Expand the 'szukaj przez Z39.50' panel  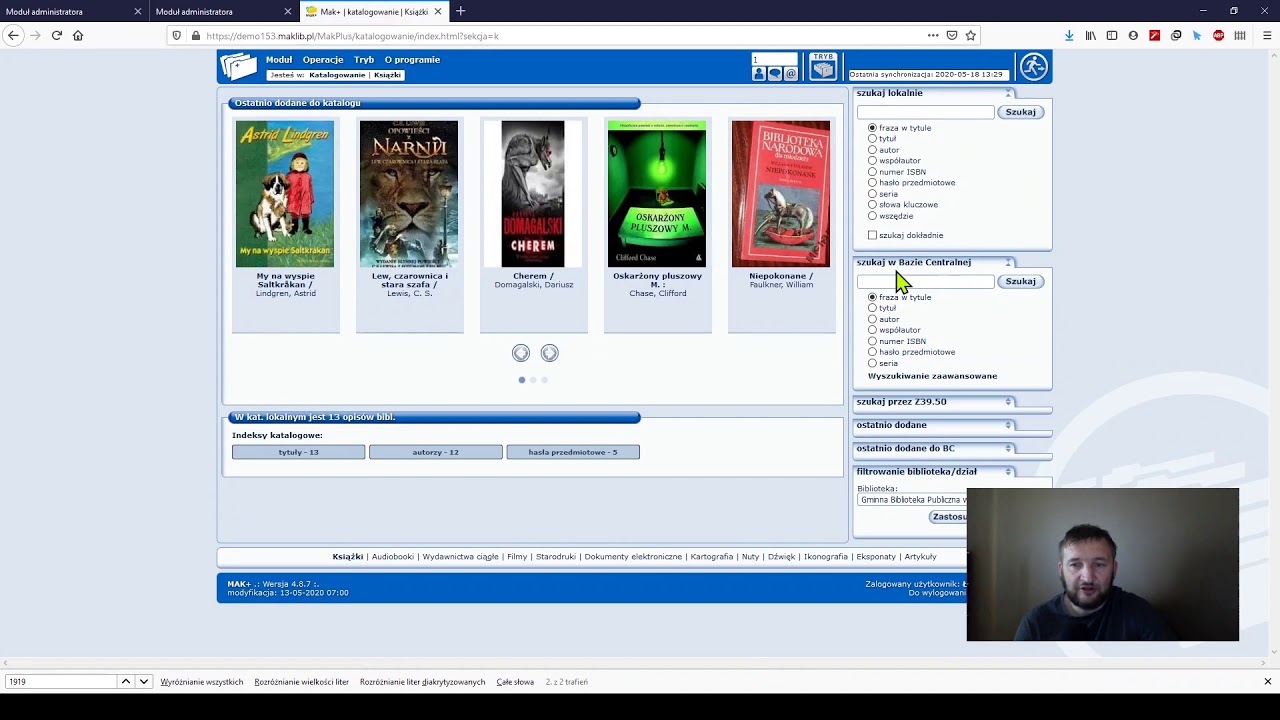point(1009,402)
